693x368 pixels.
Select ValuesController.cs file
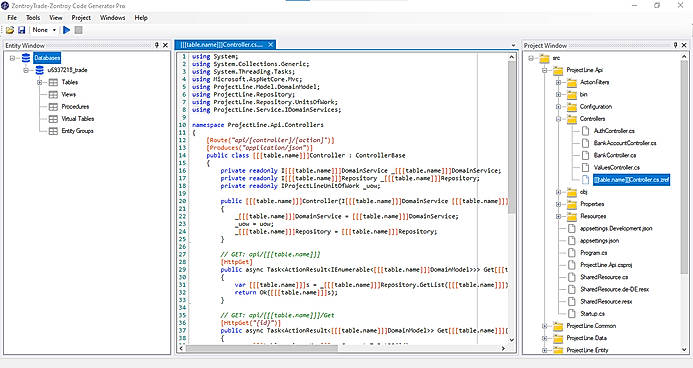pyautogui.click(x=617, y=167)
